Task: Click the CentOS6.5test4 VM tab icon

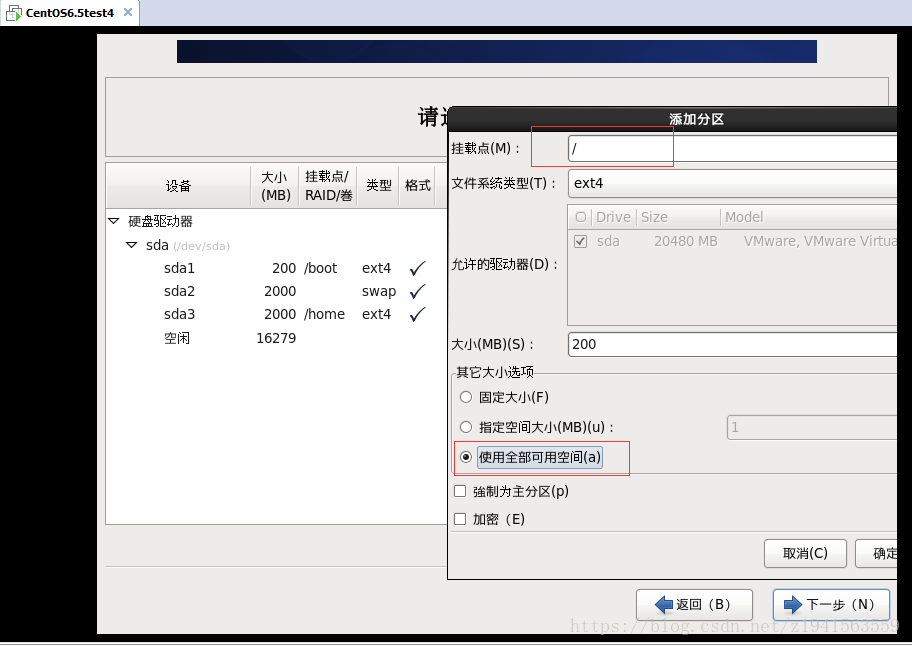Action: (13, 12)
